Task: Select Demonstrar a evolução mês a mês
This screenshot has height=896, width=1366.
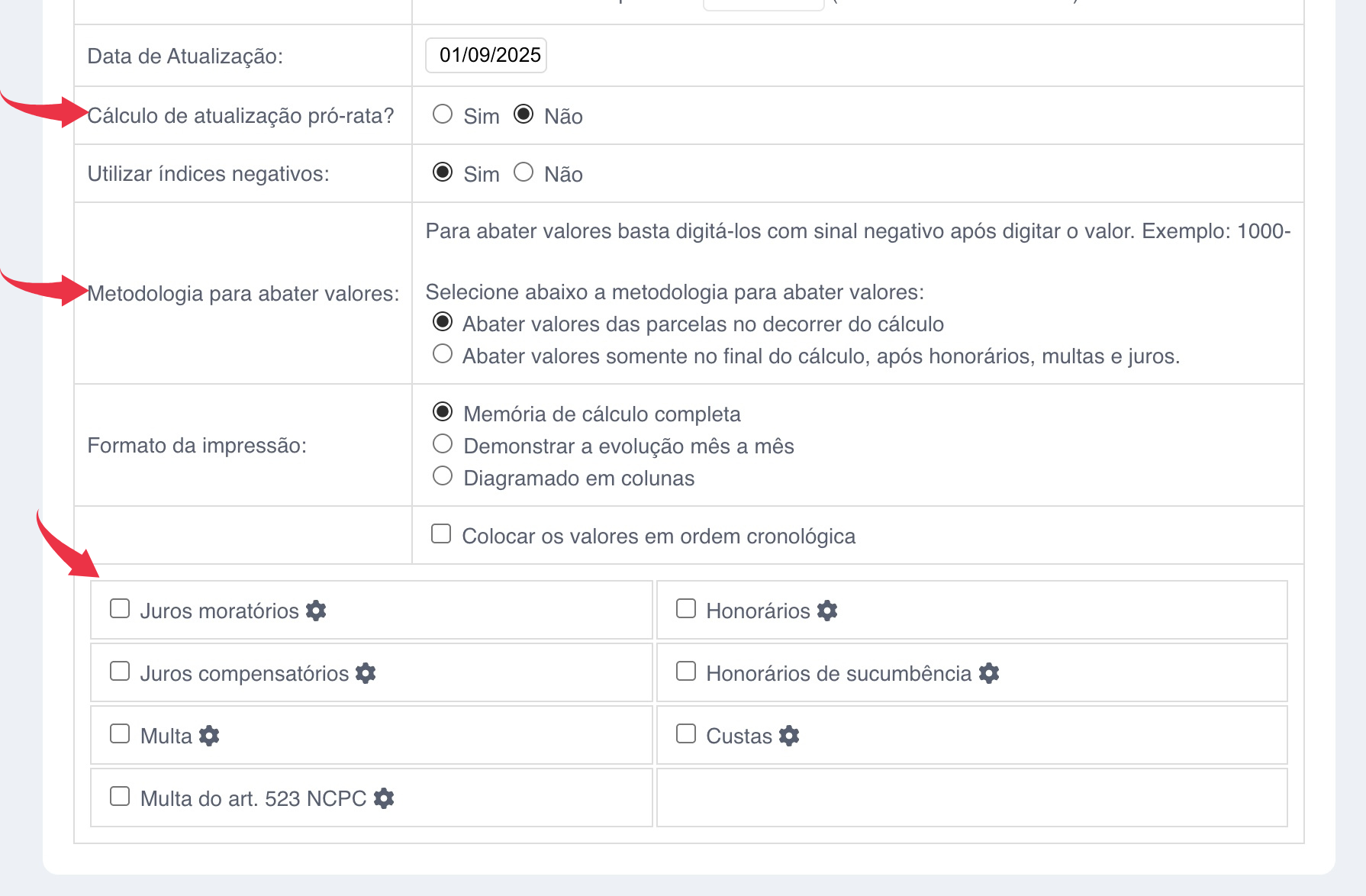Action: (x=443, y=444)
